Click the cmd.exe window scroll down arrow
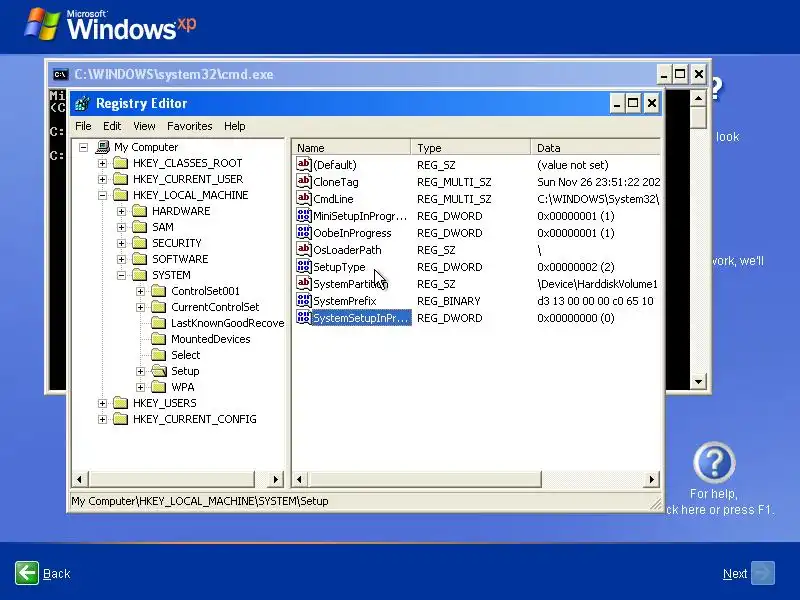 (x=698, y=381)
